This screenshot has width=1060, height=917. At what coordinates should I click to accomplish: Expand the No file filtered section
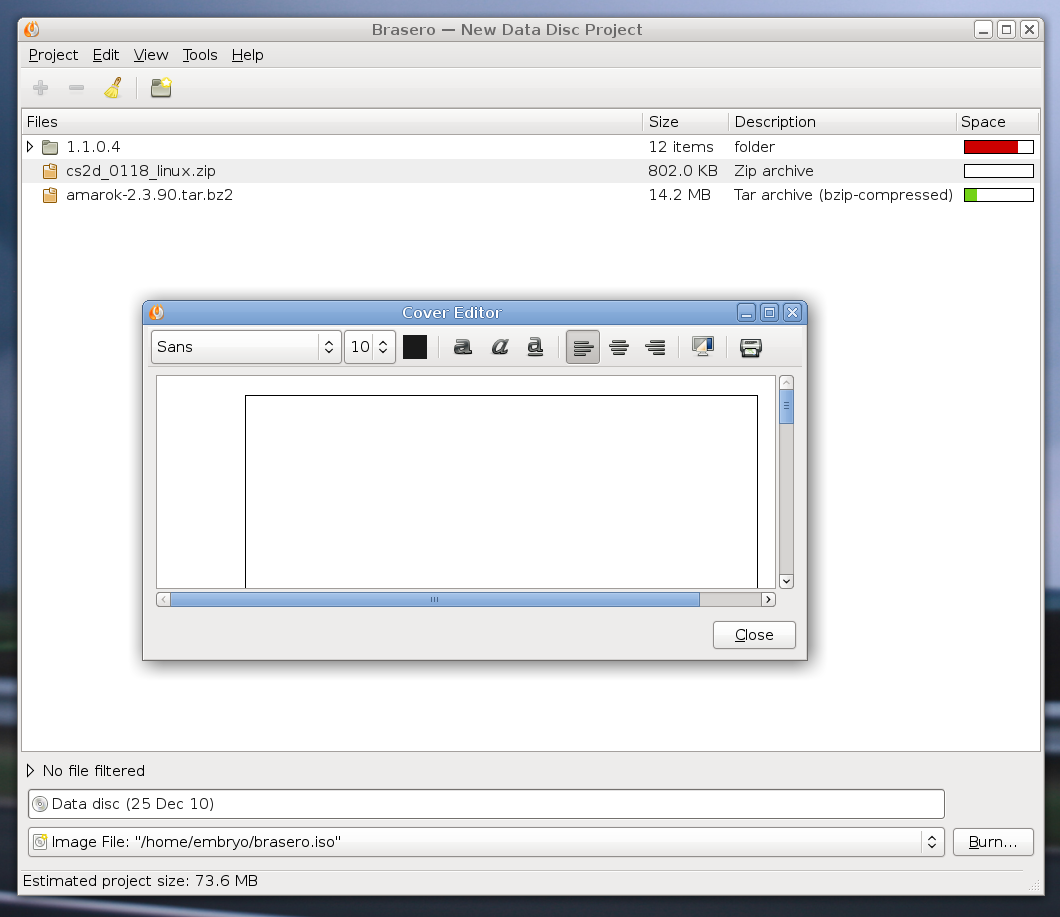click(30, 770)
